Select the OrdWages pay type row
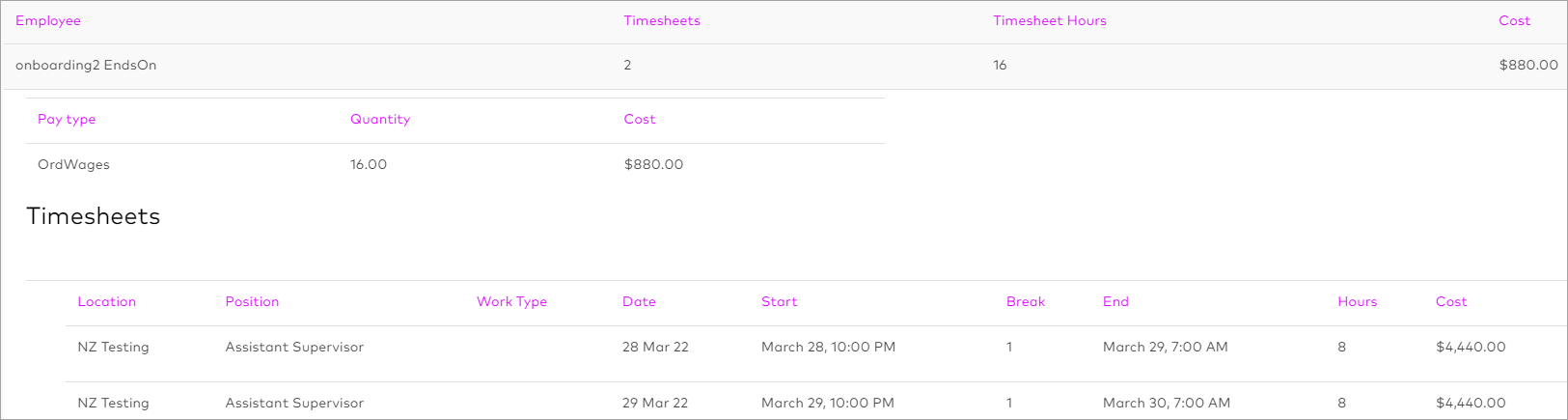 pos(73,165)
